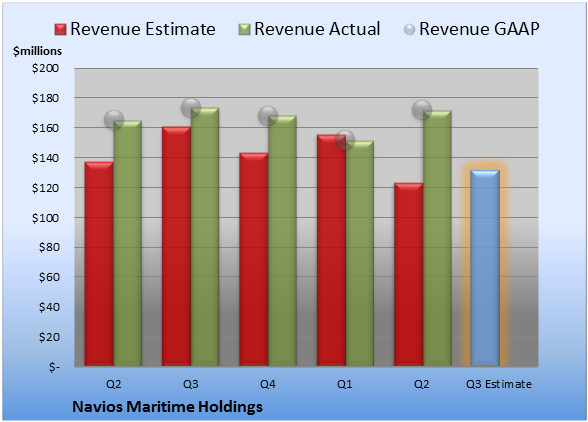Select the green actual bar above Q3
The height and width of the screenshot is (422, 588).
click(205, 237)
